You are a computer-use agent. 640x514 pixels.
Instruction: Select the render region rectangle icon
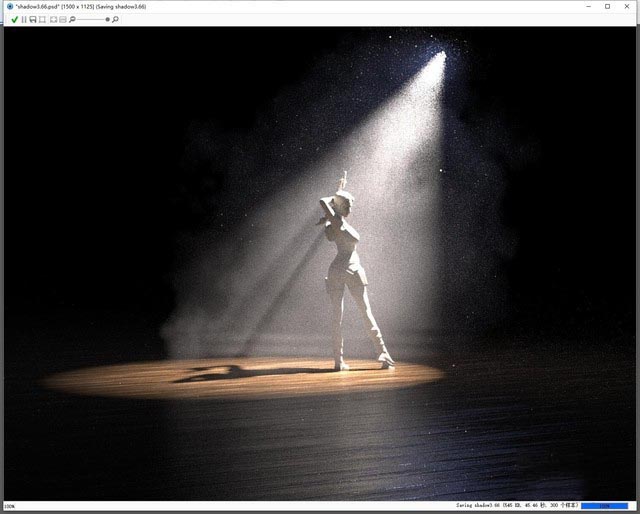click(42, 19)
